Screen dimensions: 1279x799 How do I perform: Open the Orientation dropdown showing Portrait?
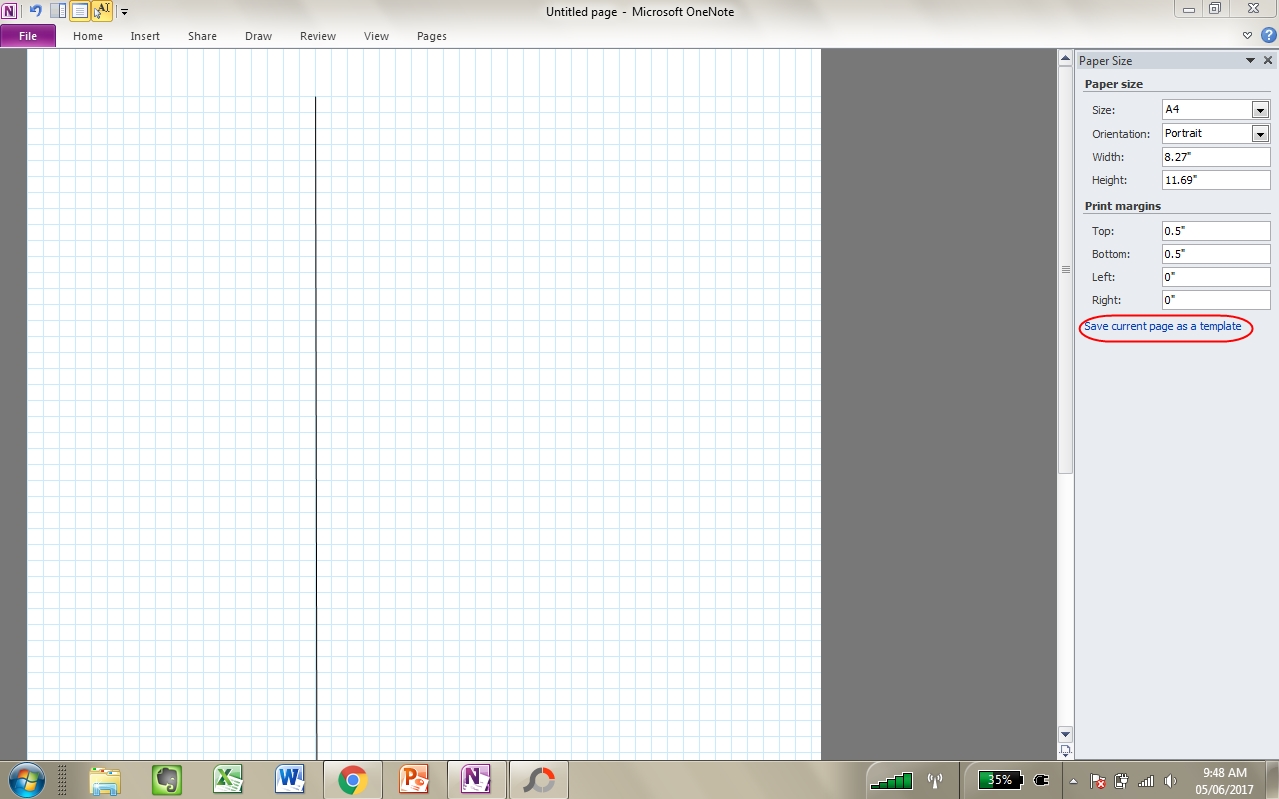coord(1260,132)
